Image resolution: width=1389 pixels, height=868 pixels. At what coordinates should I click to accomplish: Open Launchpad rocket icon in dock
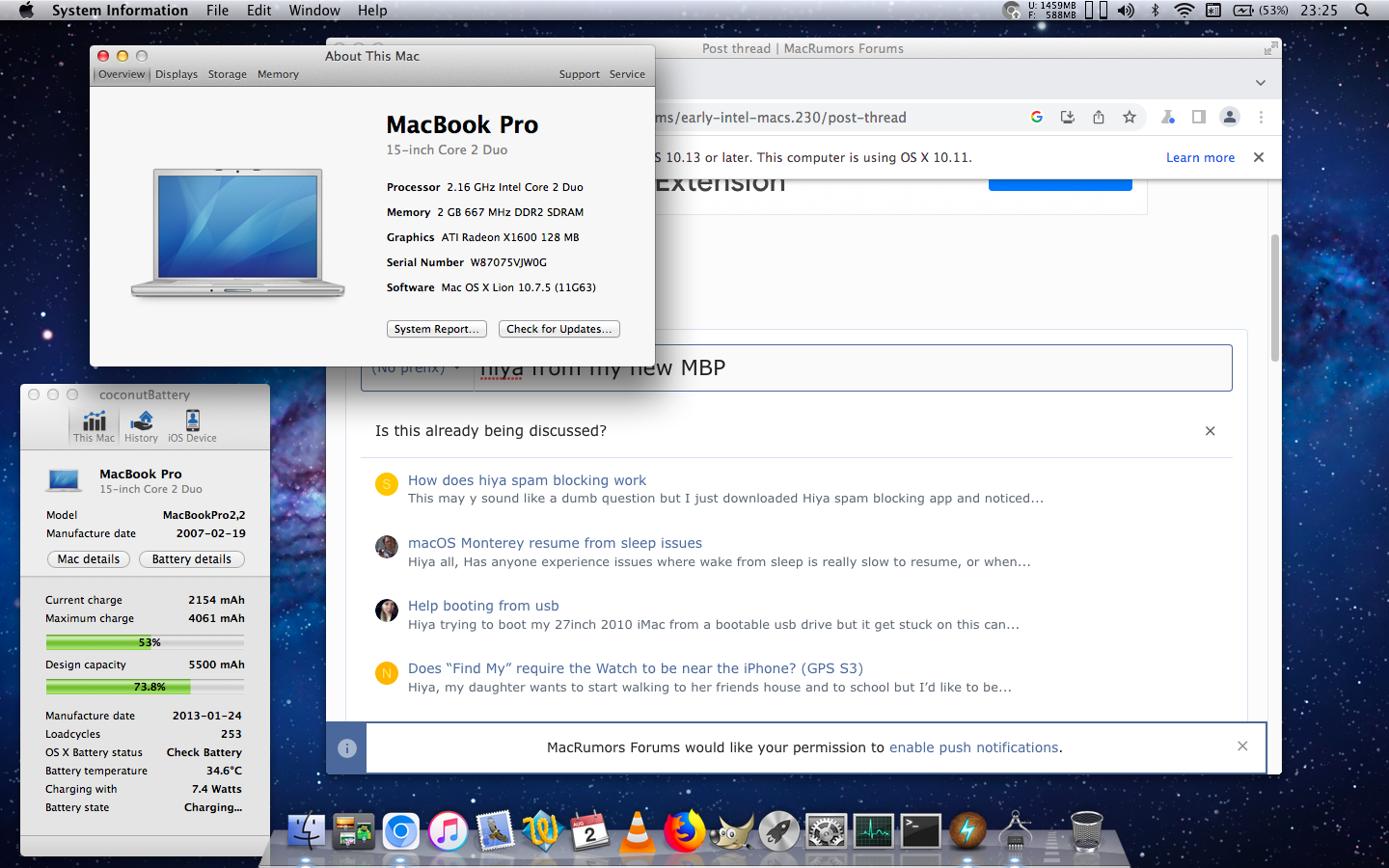click(779, 830)
